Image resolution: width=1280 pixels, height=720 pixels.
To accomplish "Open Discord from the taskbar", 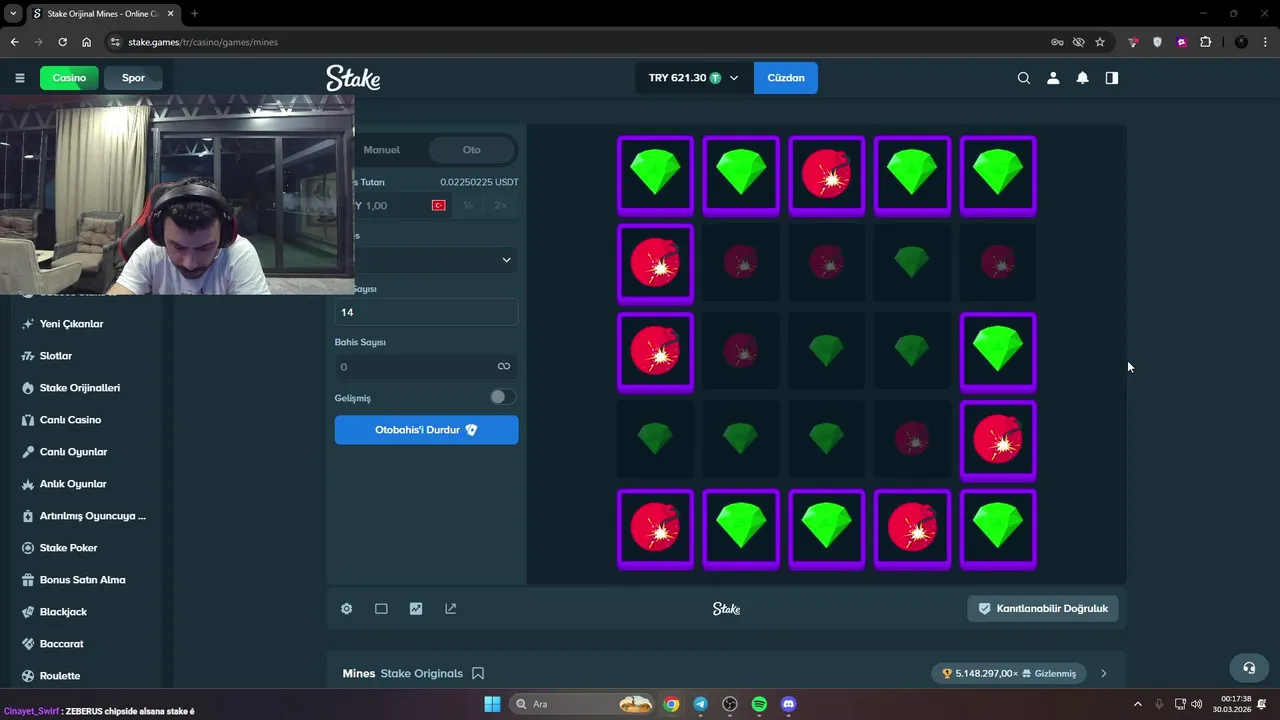I will 788,704.
